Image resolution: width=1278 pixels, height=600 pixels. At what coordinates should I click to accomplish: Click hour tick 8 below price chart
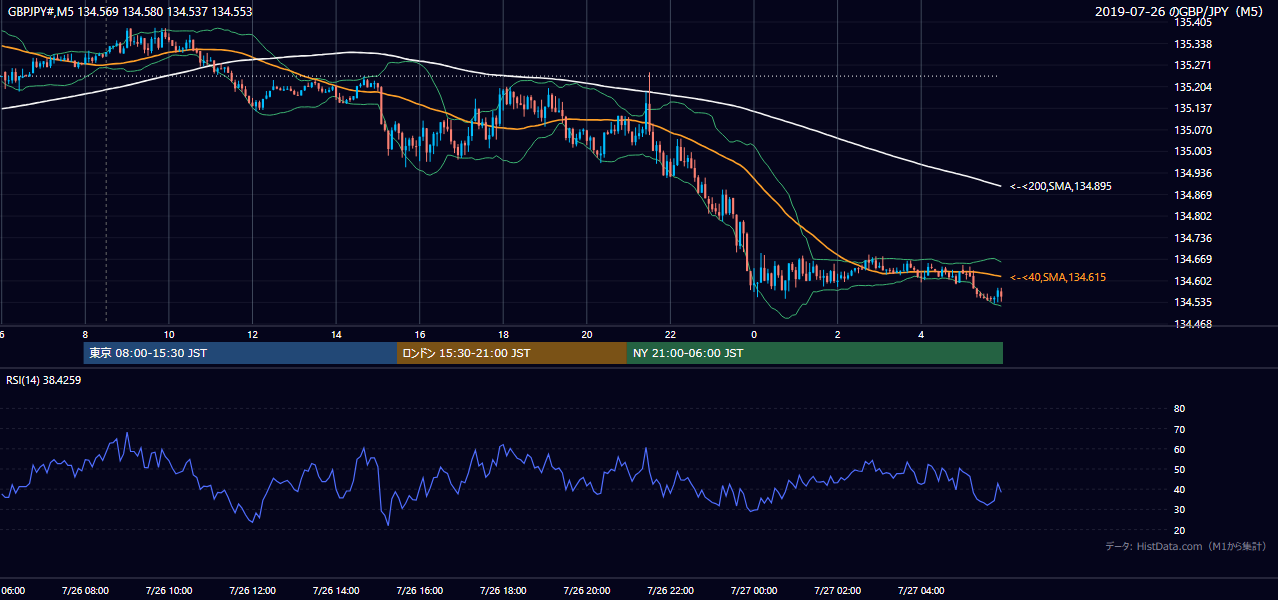click(85, 335)
